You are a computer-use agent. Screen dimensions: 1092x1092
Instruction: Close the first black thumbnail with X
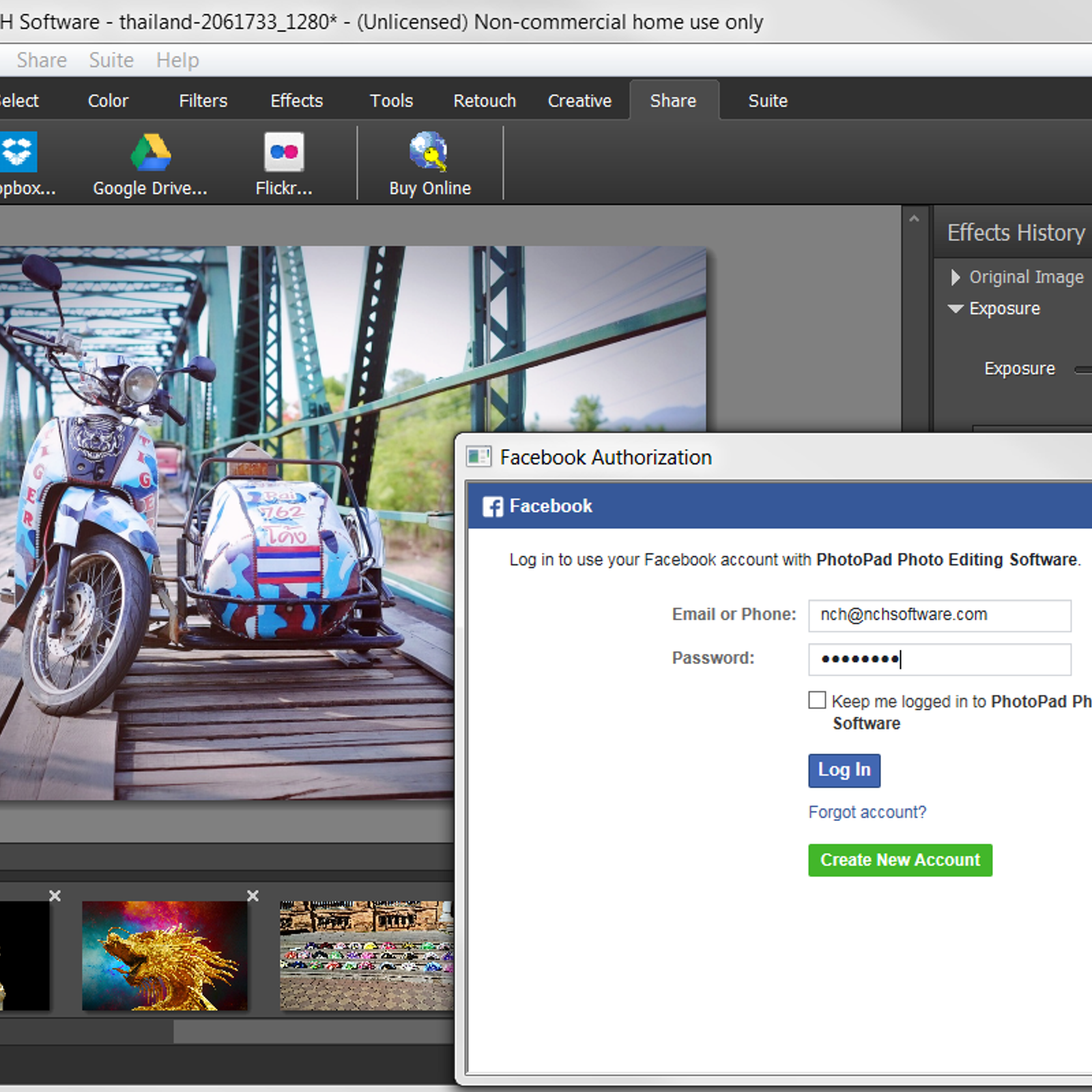(x=55, y=895)
